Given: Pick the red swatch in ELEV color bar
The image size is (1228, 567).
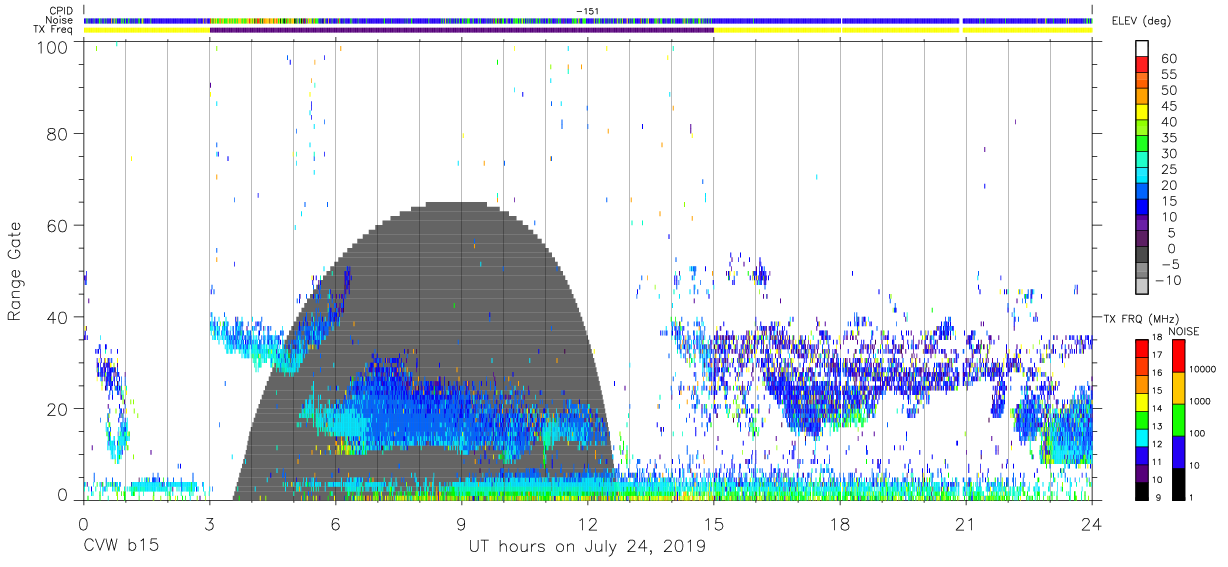Looking at the screenshot, I should point(1143,65).
